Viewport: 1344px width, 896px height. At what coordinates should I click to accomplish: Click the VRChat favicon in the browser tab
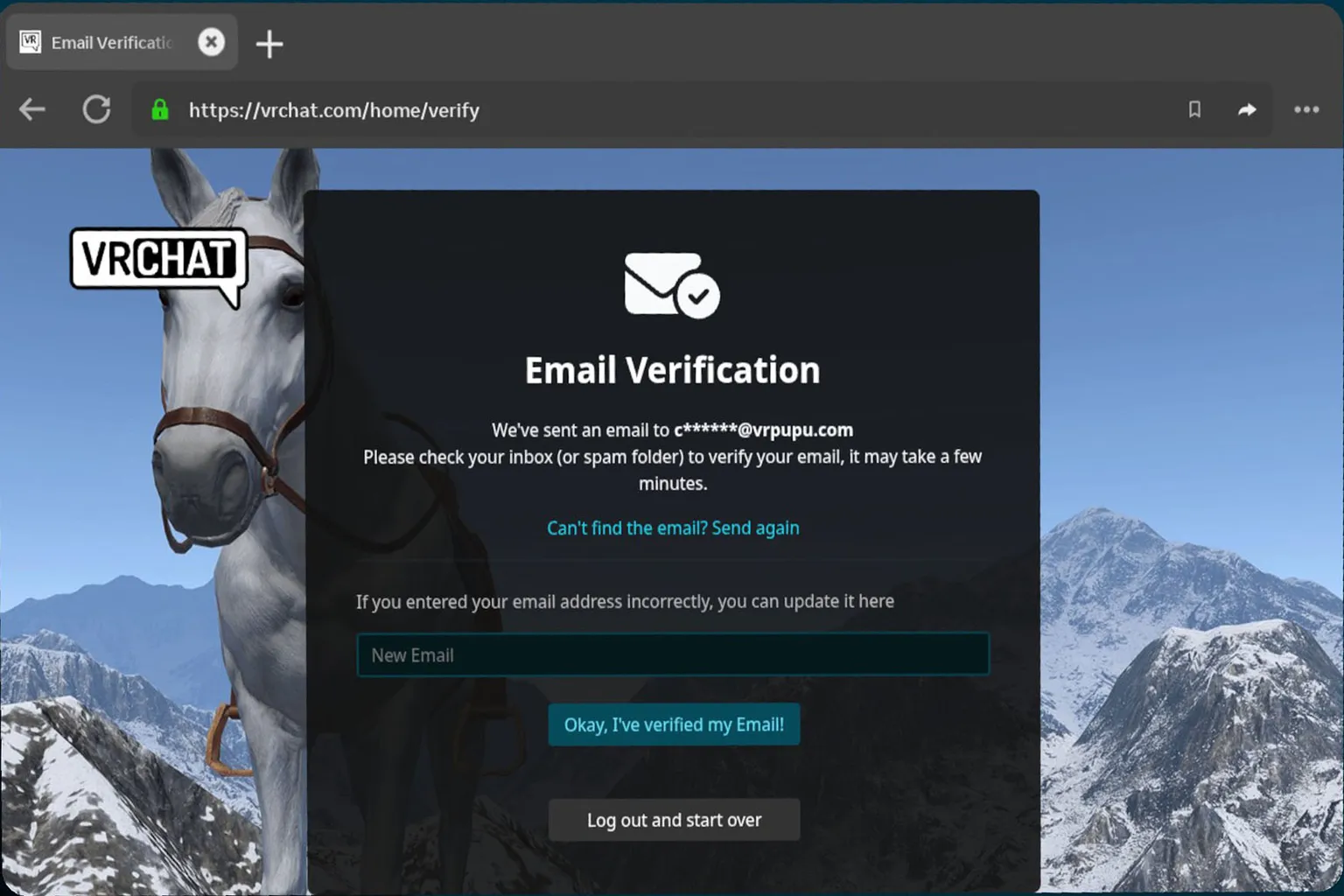tap(31, 42)
